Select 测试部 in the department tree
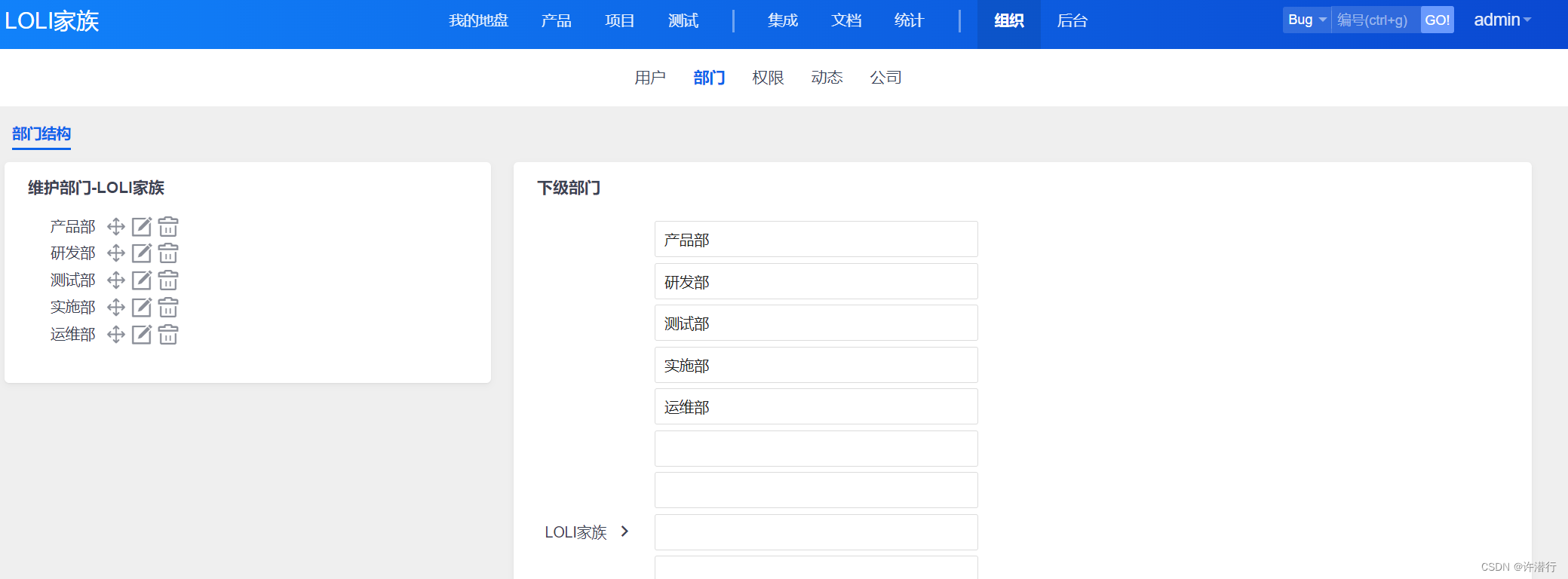This screenshot has height=579, width=1568. (72, 280)
